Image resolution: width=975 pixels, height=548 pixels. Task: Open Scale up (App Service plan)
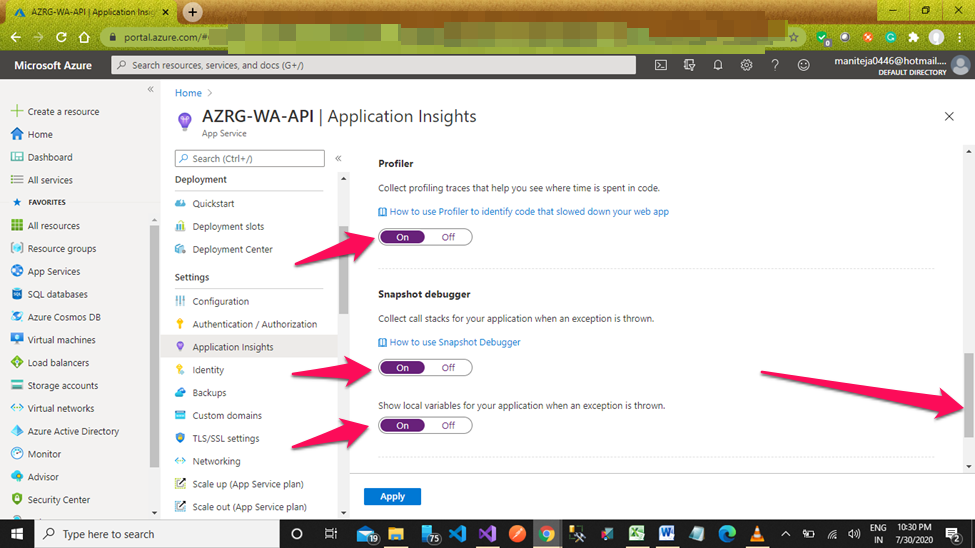[x=249, y=484]
